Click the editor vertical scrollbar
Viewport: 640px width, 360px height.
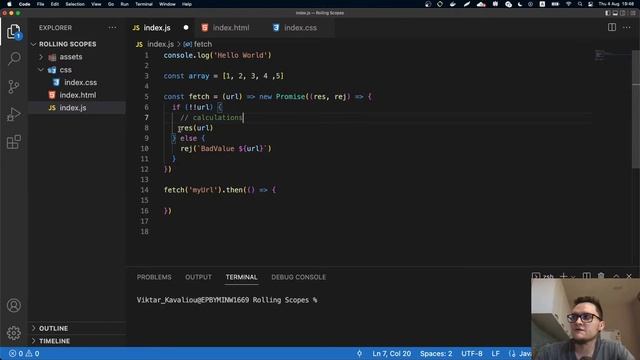click(636, 108)
